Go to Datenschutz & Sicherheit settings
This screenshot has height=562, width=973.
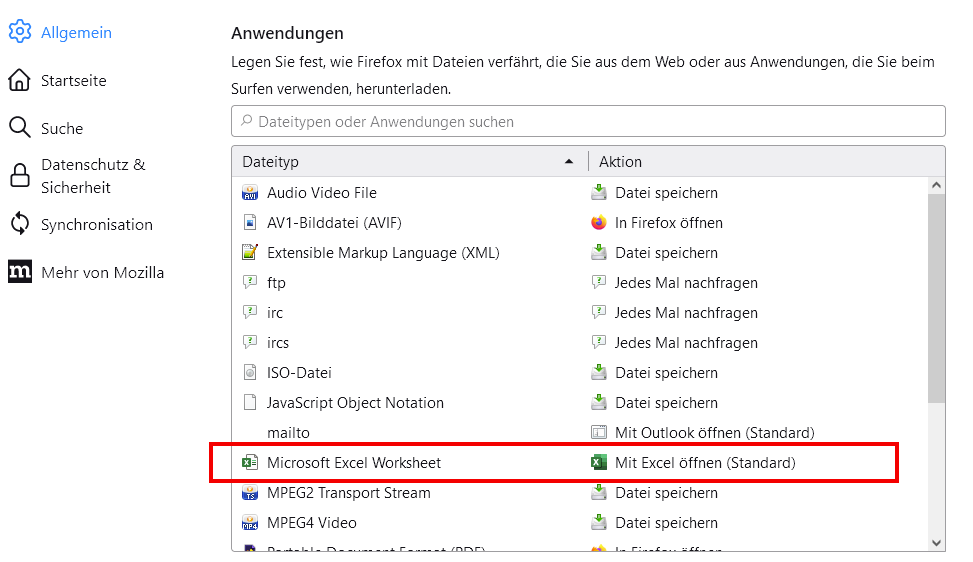[93, 176]
